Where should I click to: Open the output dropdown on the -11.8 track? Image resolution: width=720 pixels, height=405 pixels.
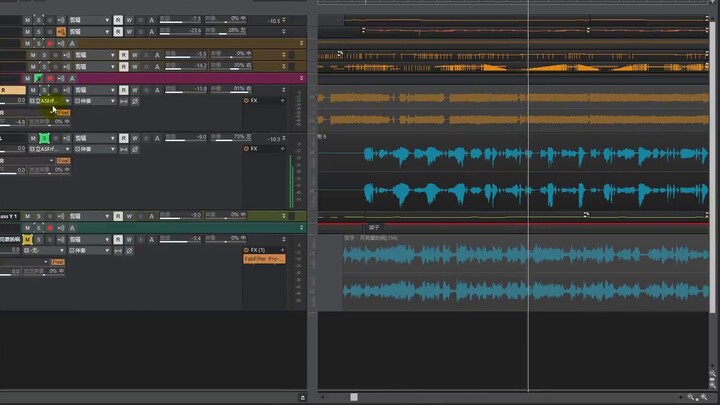point(95,101)
